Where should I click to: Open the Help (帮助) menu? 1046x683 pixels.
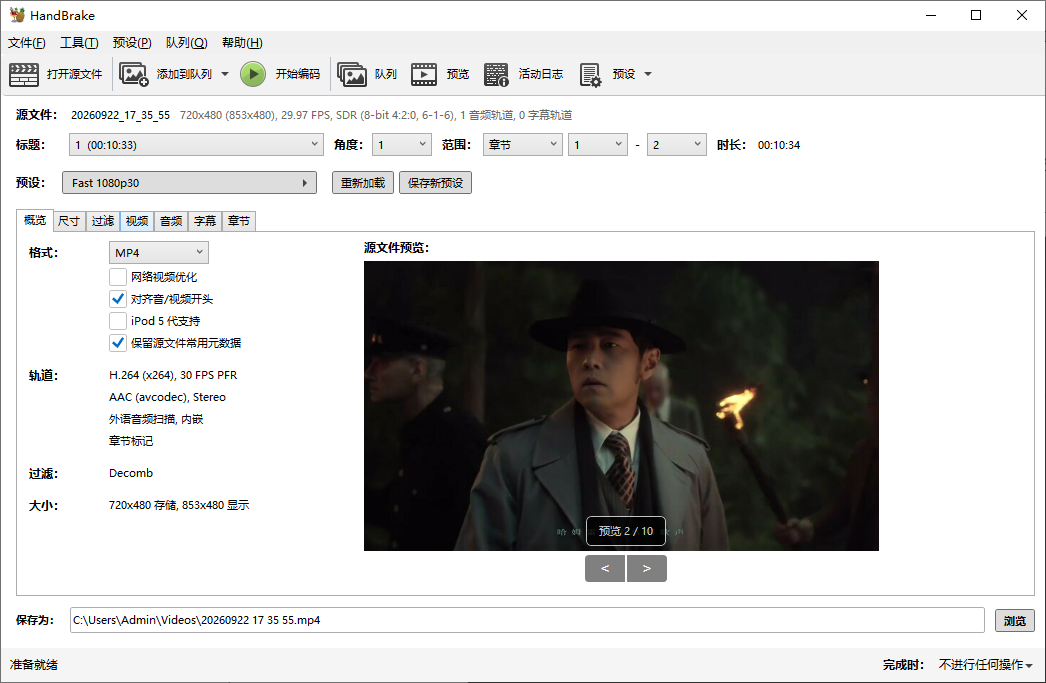coord(242,43)
